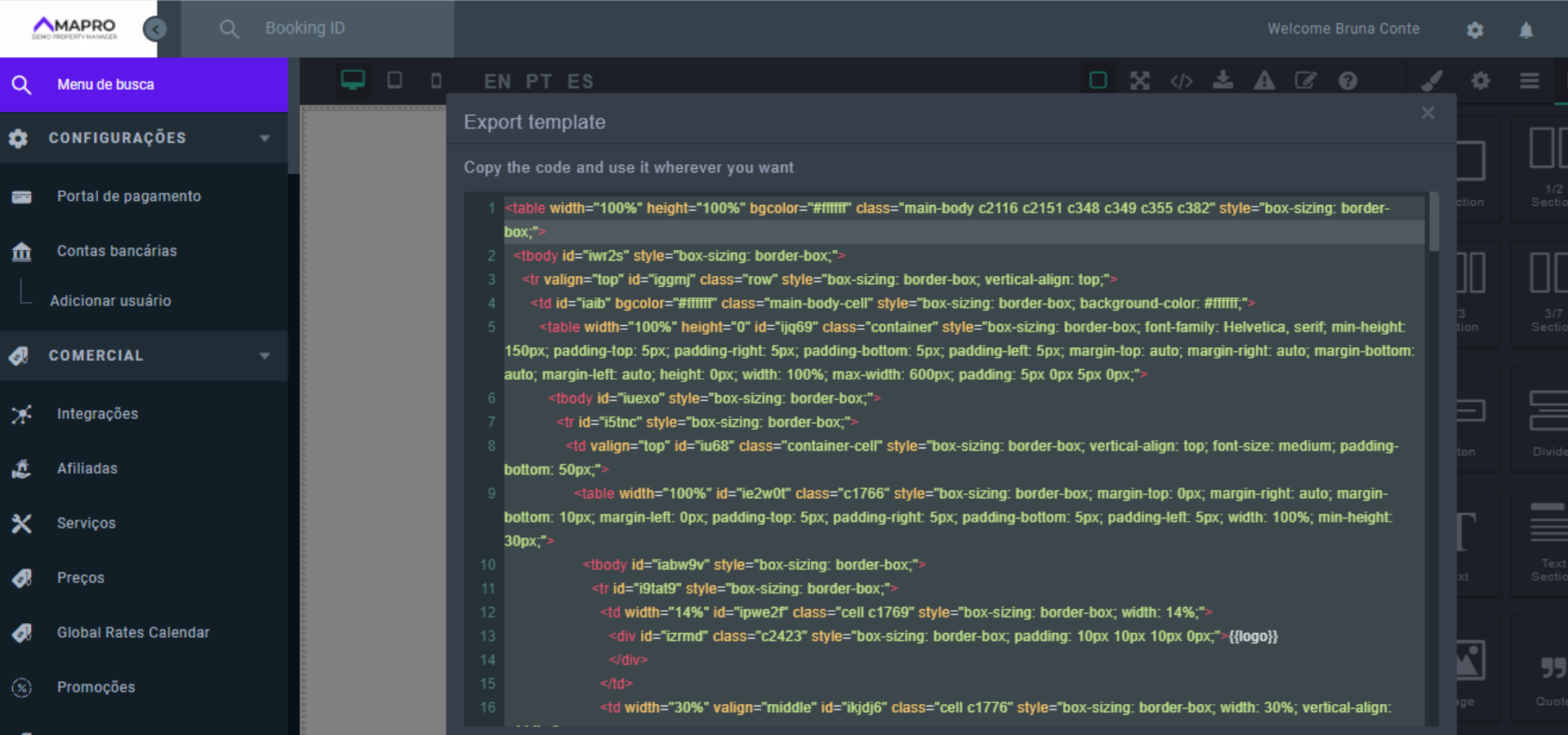Select the PT language tab
Image resolution: width=1568 pixels, height=735 pixels.
tap(538, 82)
